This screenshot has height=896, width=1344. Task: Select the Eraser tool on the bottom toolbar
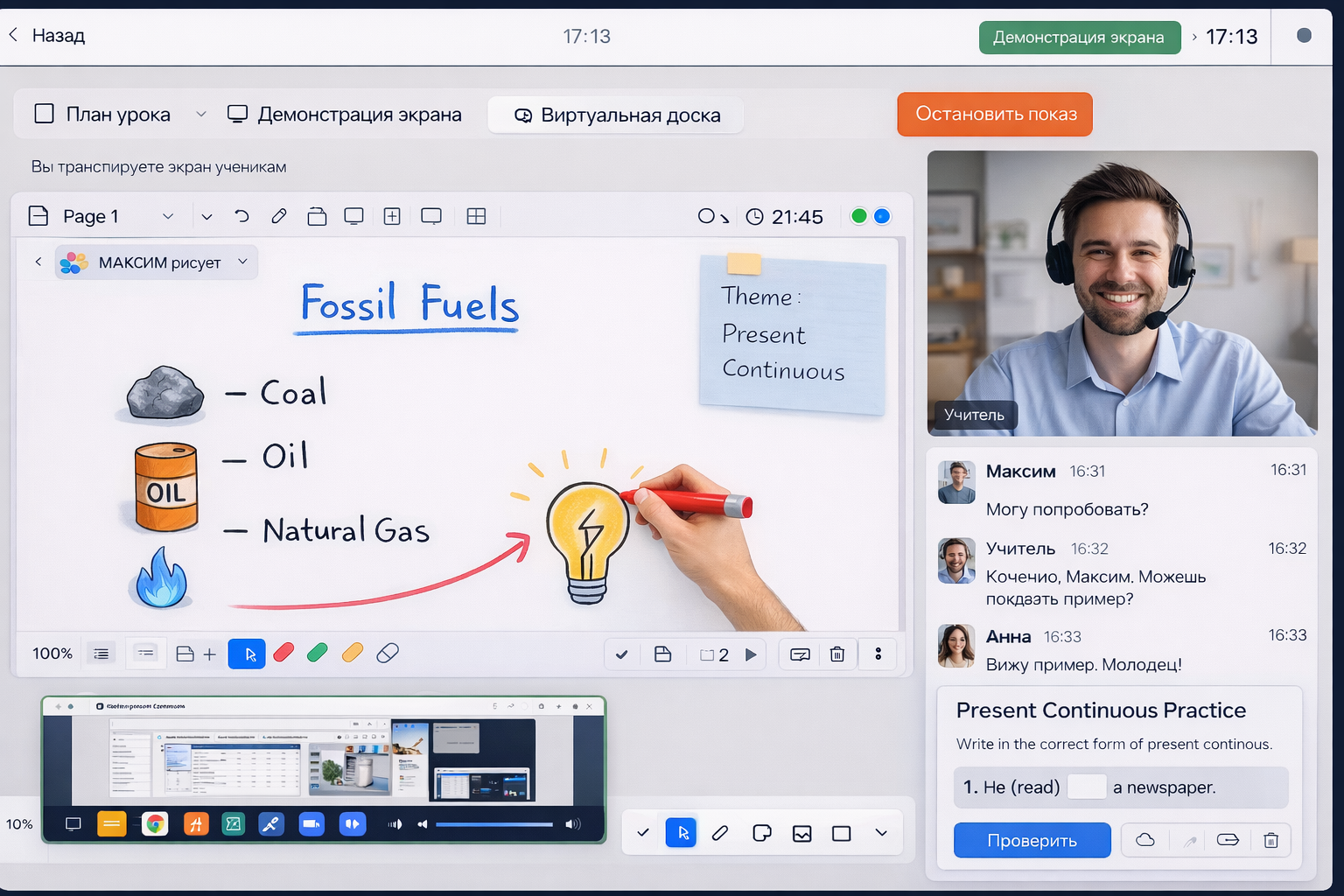coord(388,653)
